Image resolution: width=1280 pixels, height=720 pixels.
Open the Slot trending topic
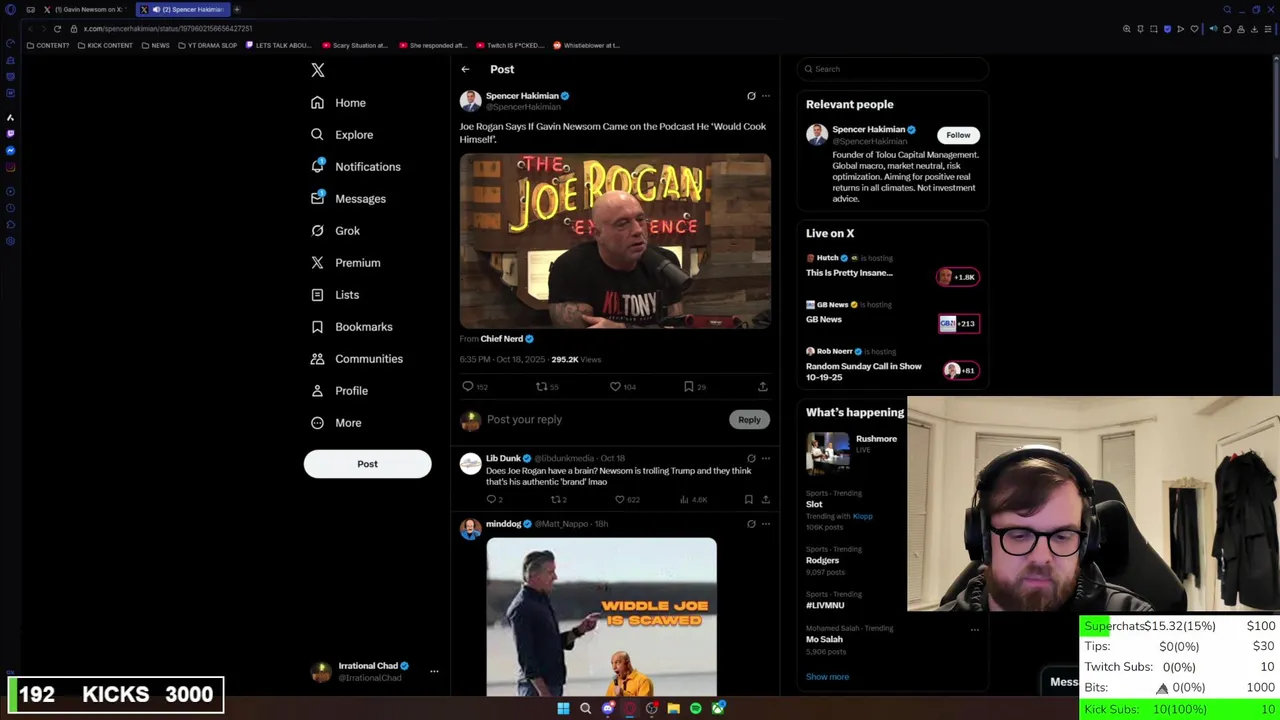tap(814, 504)
